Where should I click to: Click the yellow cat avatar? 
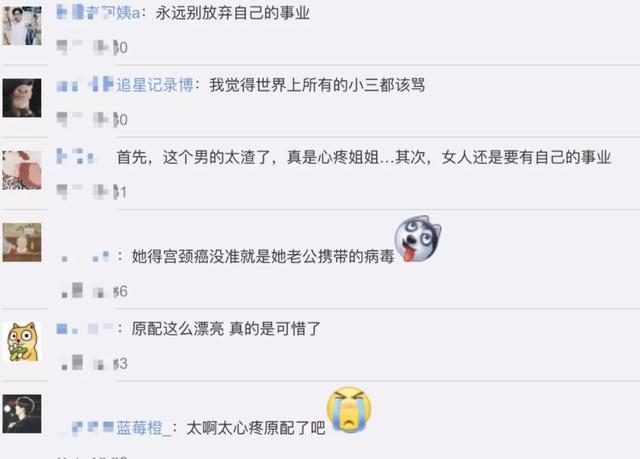pyautogui.click(x=23, y=342)
